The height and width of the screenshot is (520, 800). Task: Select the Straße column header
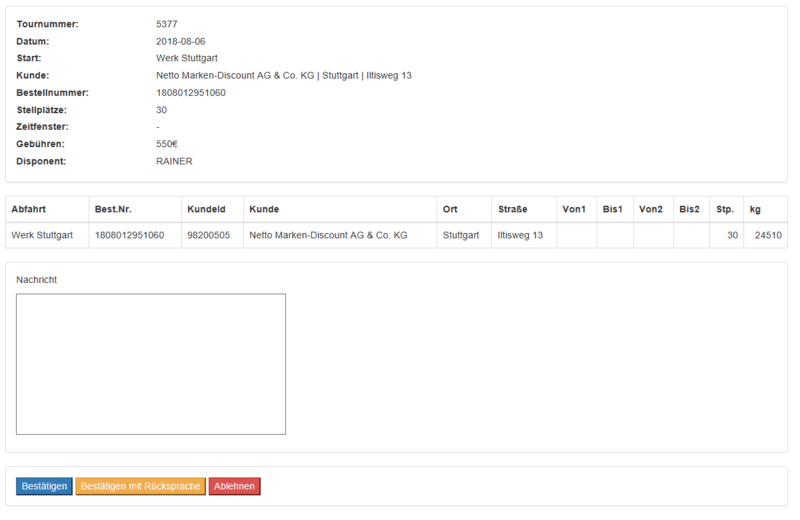coord(513,209)
